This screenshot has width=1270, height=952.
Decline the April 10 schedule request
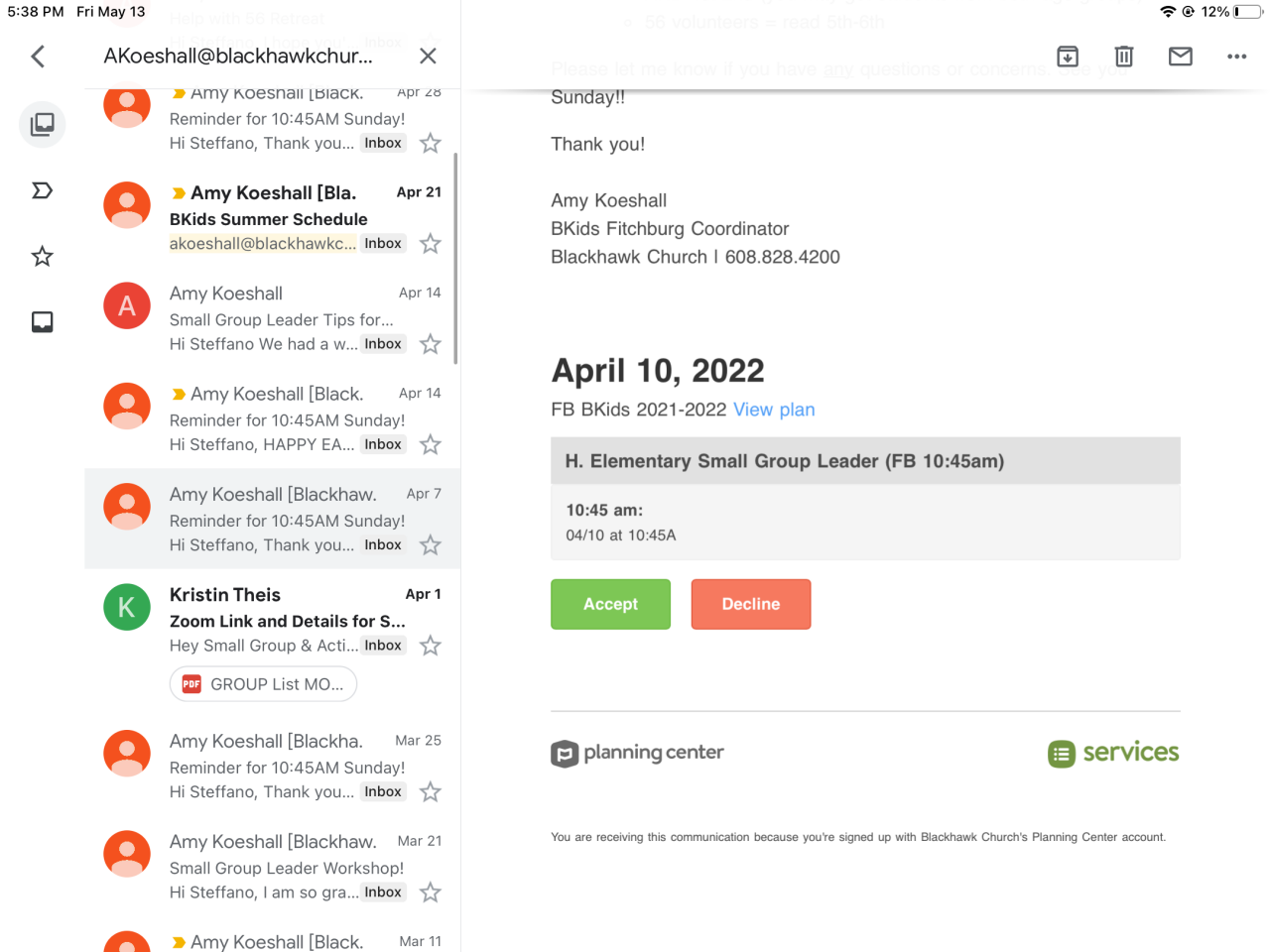pyautogui.click(x=751, y=604)
